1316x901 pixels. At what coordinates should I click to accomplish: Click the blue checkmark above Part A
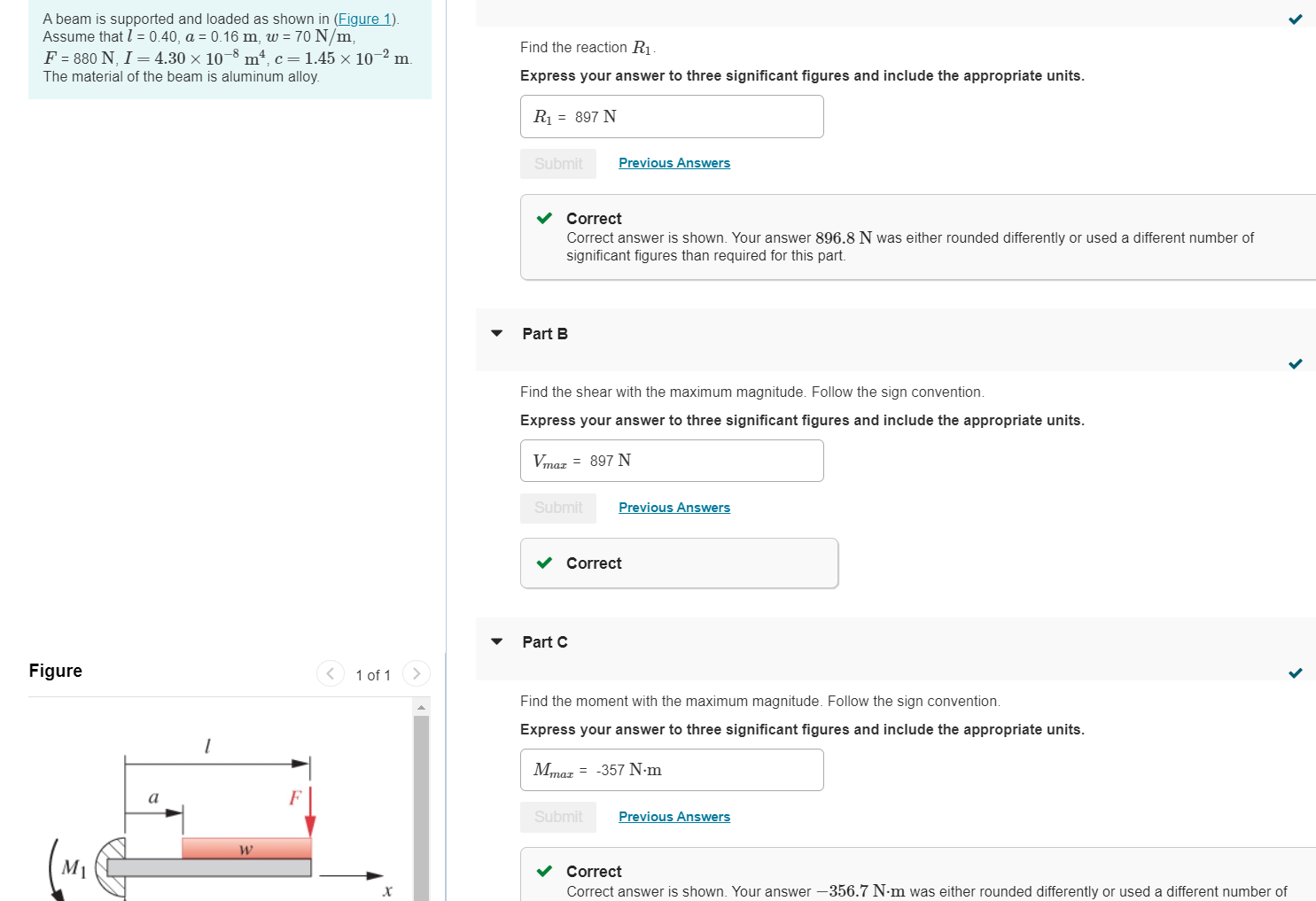click(x=1296, y=19)
